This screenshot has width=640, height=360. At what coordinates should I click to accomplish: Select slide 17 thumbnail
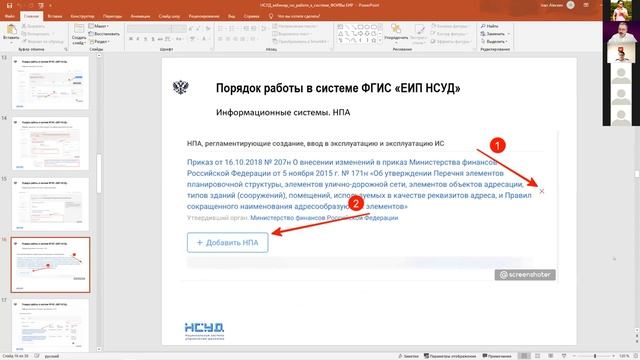[51, 325]
